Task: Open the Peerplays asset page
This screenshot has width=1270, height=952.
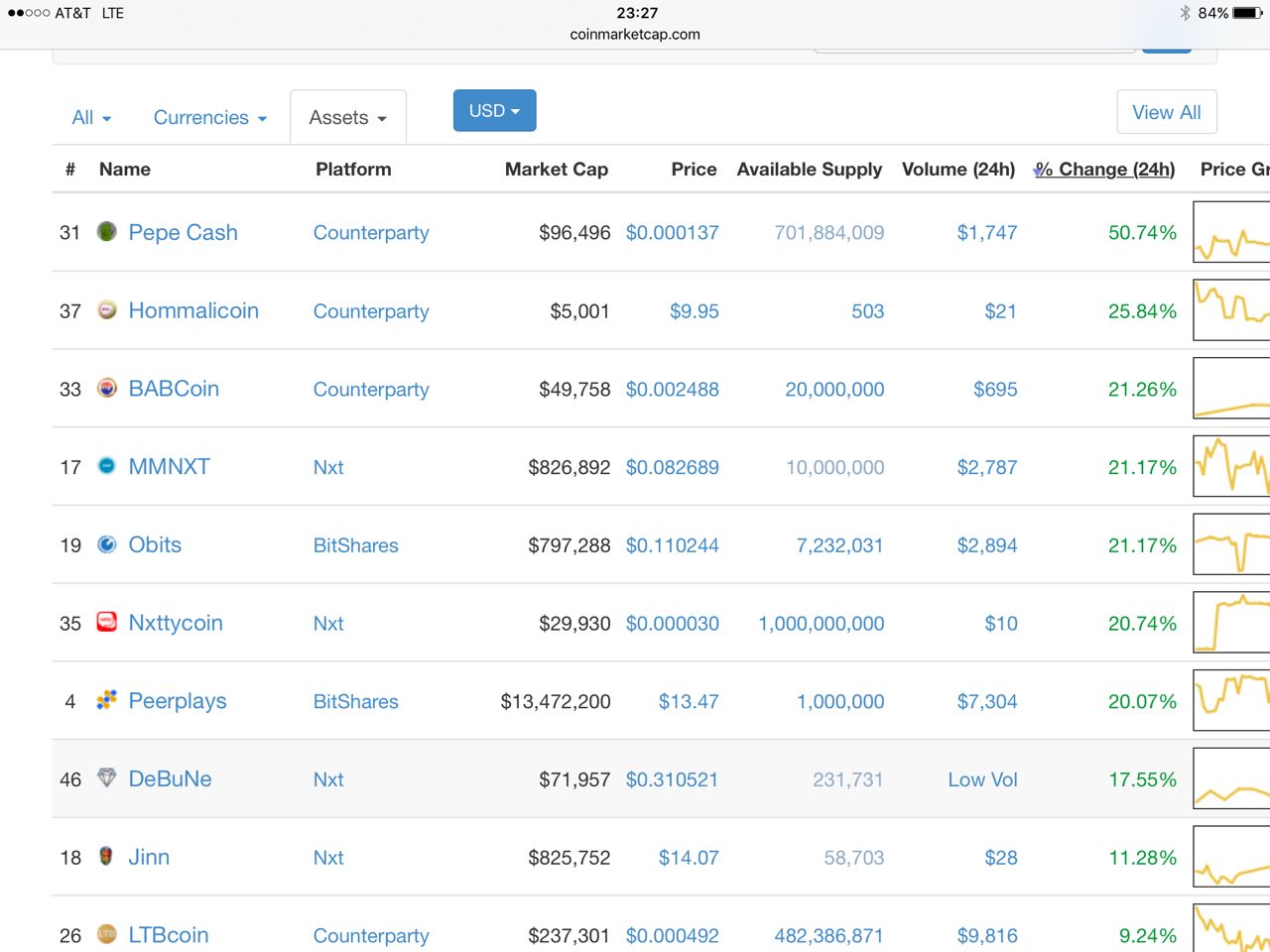Action: [x=178, y=701]
